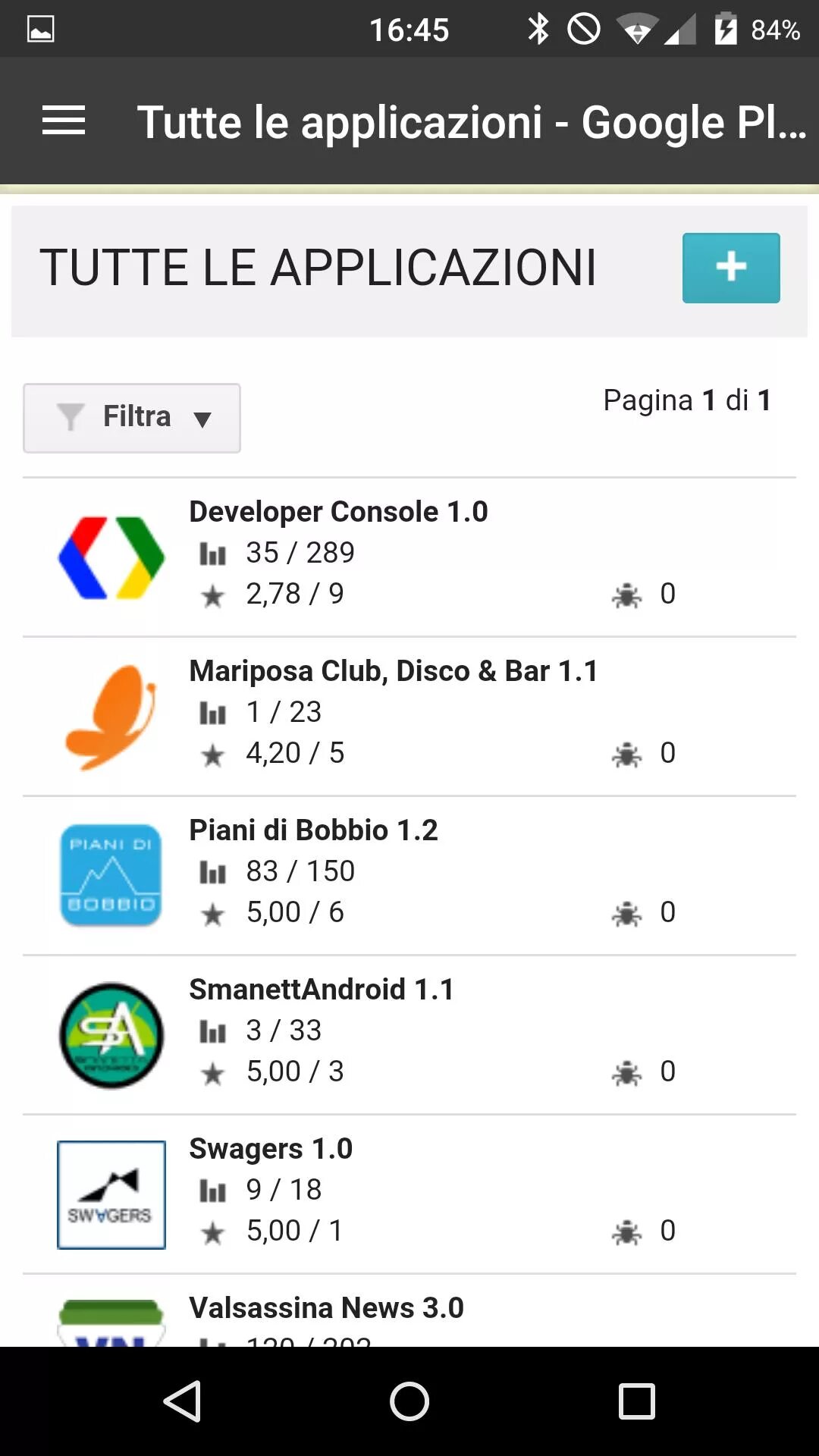Click the Developer Console bug icon
The height and width of the screenshot is (1456, 819).
(626, 595)
